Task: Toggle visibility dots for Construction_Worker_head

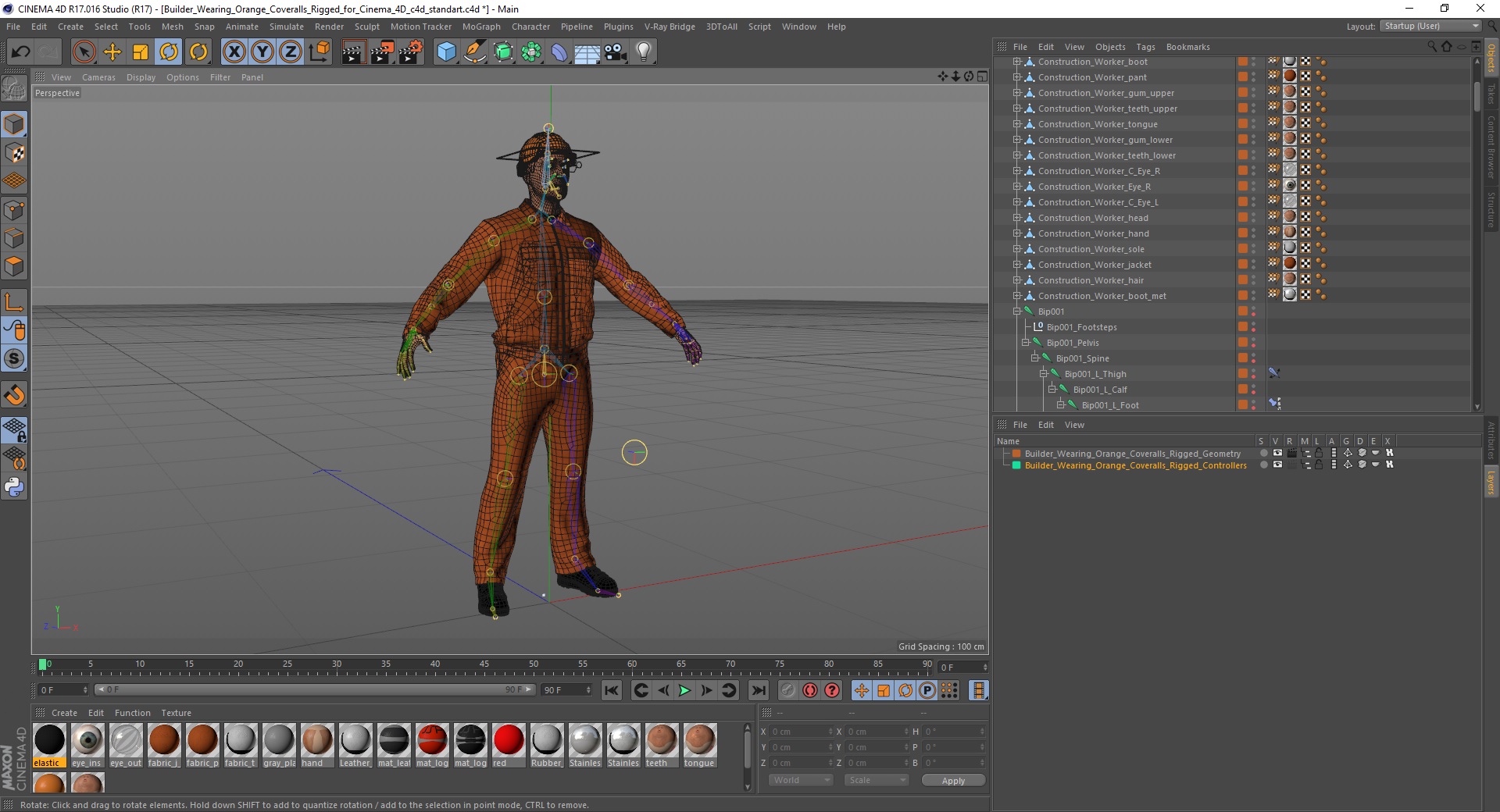Action: (1253, 218)
